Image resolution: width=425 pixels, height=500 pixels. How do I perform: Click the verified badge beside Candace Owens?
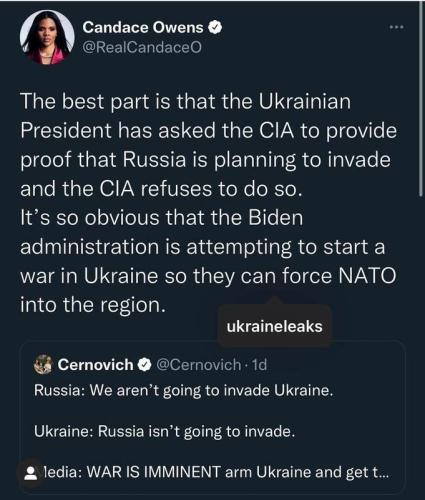215,28
